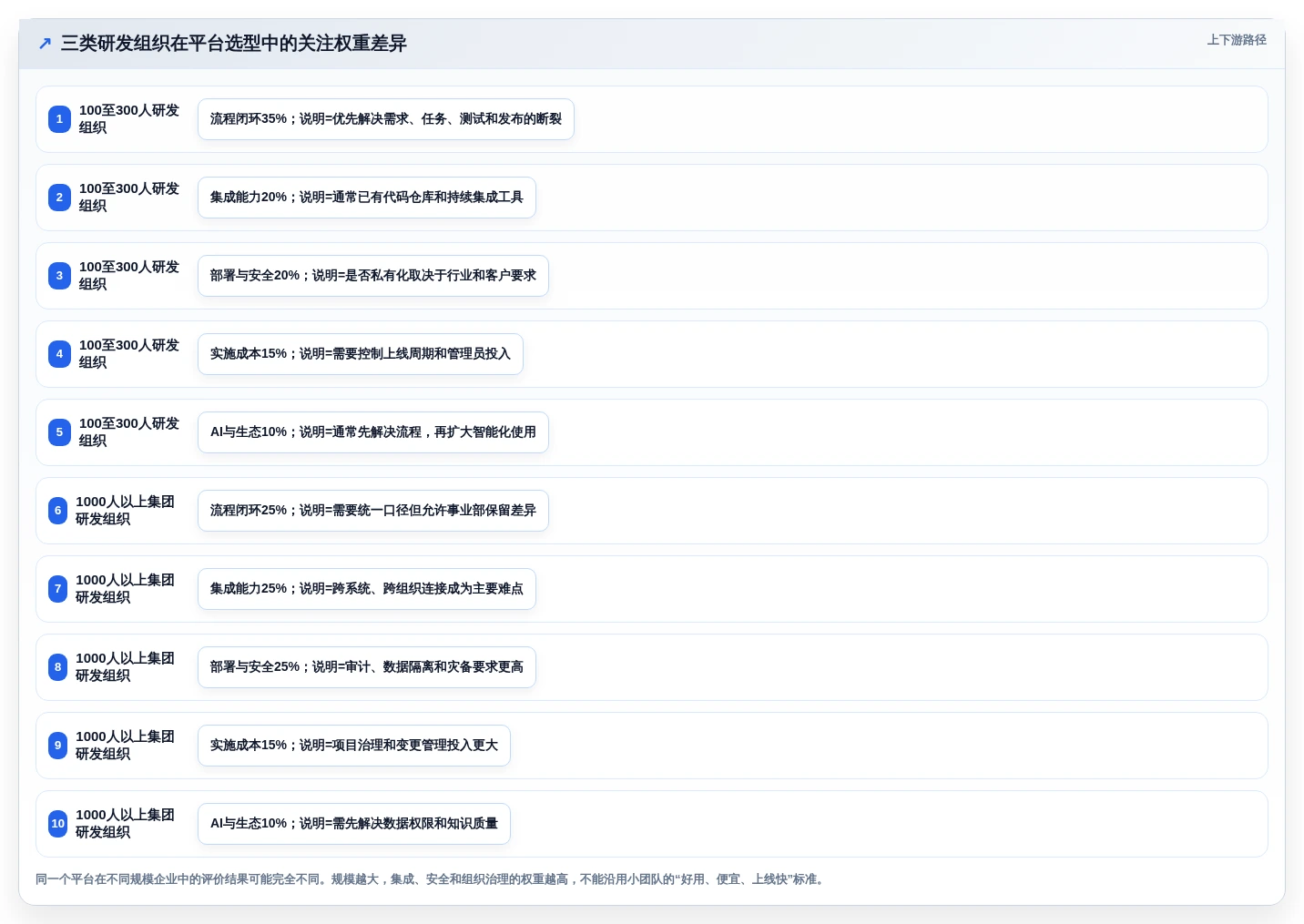Click 1000人以上集团研发组织 label in row 8
1304x924 pixels.
pyautogui.click(x=126, y=667)
